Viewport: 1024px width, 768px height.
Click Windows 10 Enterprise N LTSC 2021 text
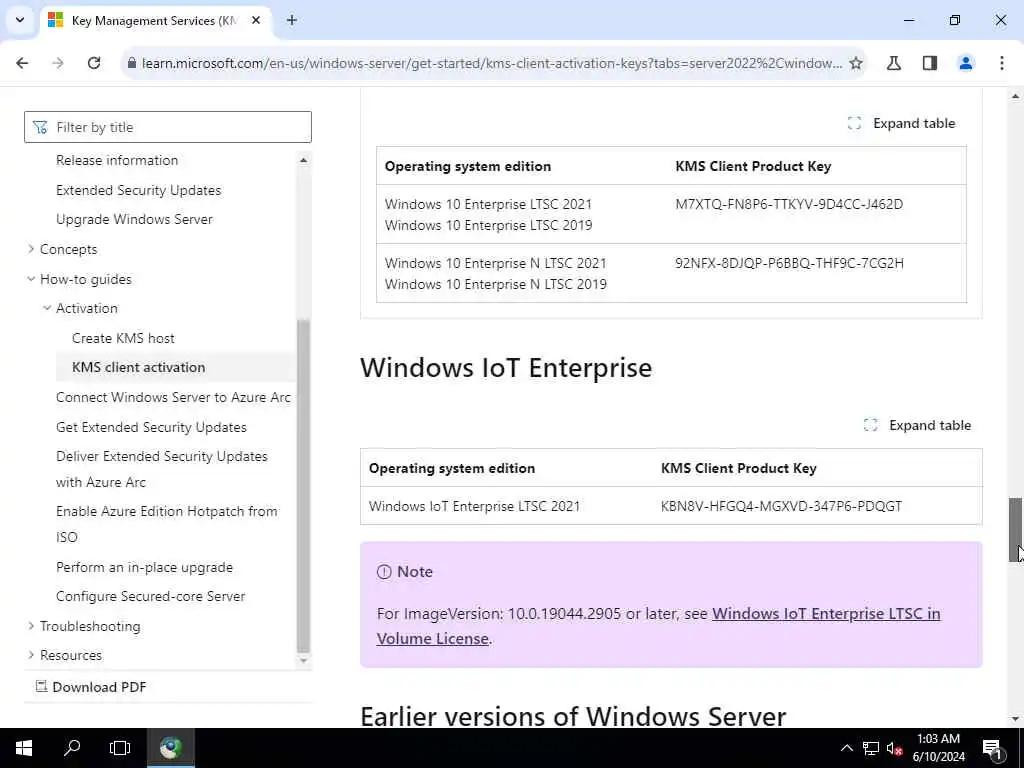(496, 263)
